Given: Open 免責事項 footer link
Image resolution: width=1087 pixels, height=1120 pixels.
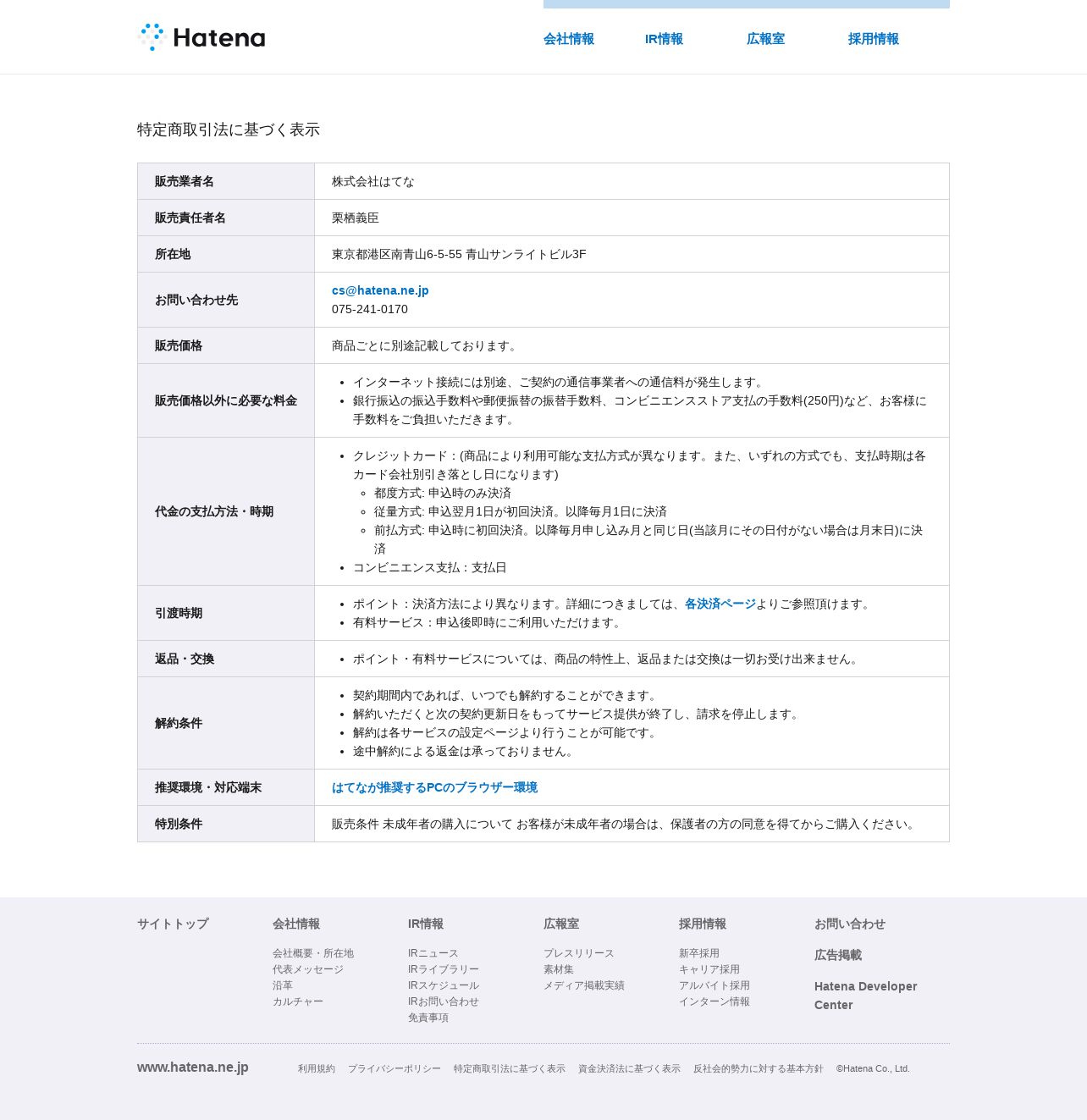Looking at the screenshot, I should pos(428,1018).
